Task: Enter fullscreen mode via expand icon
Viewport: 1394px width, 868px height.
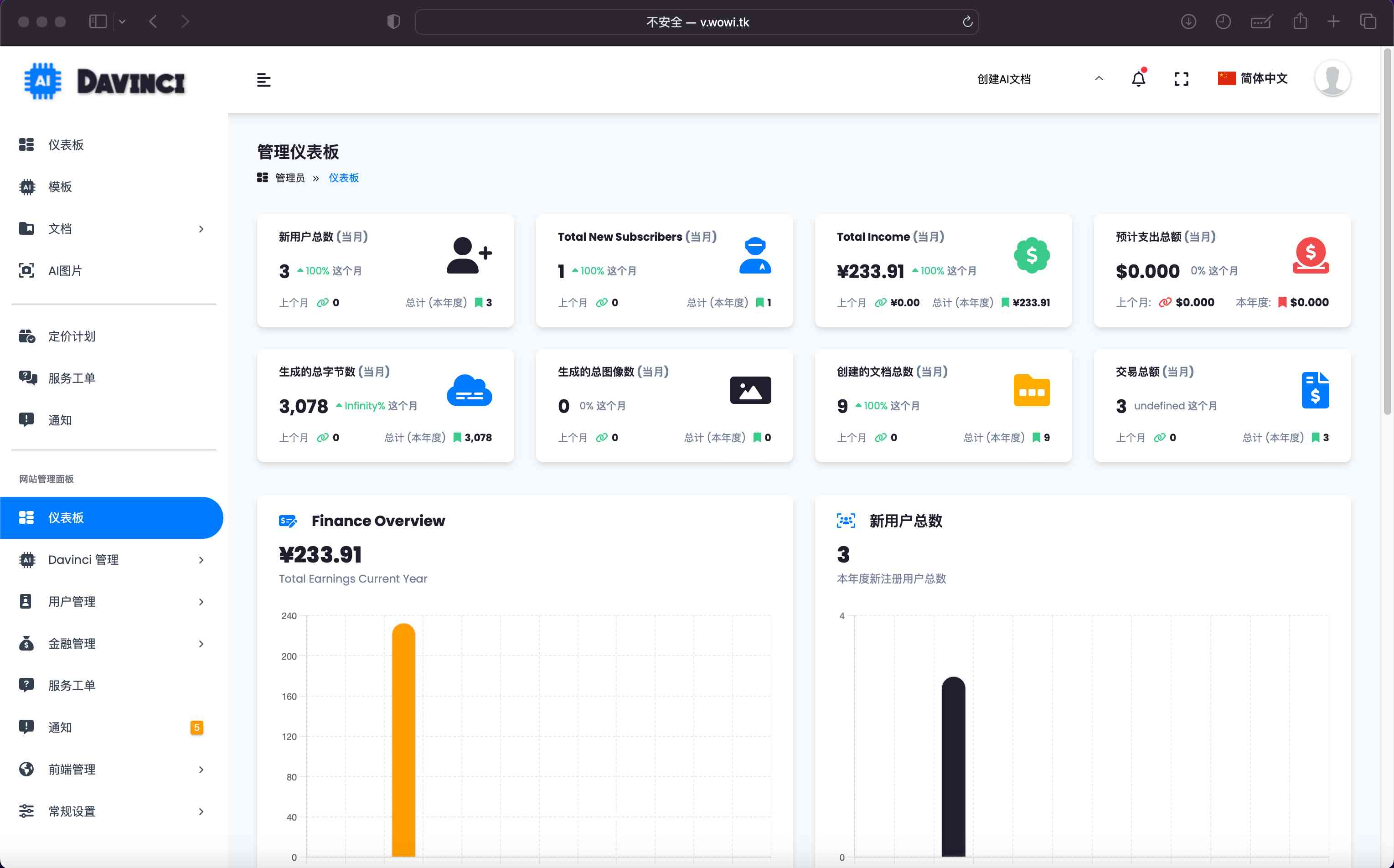Action: click(x=1181, y=79)
